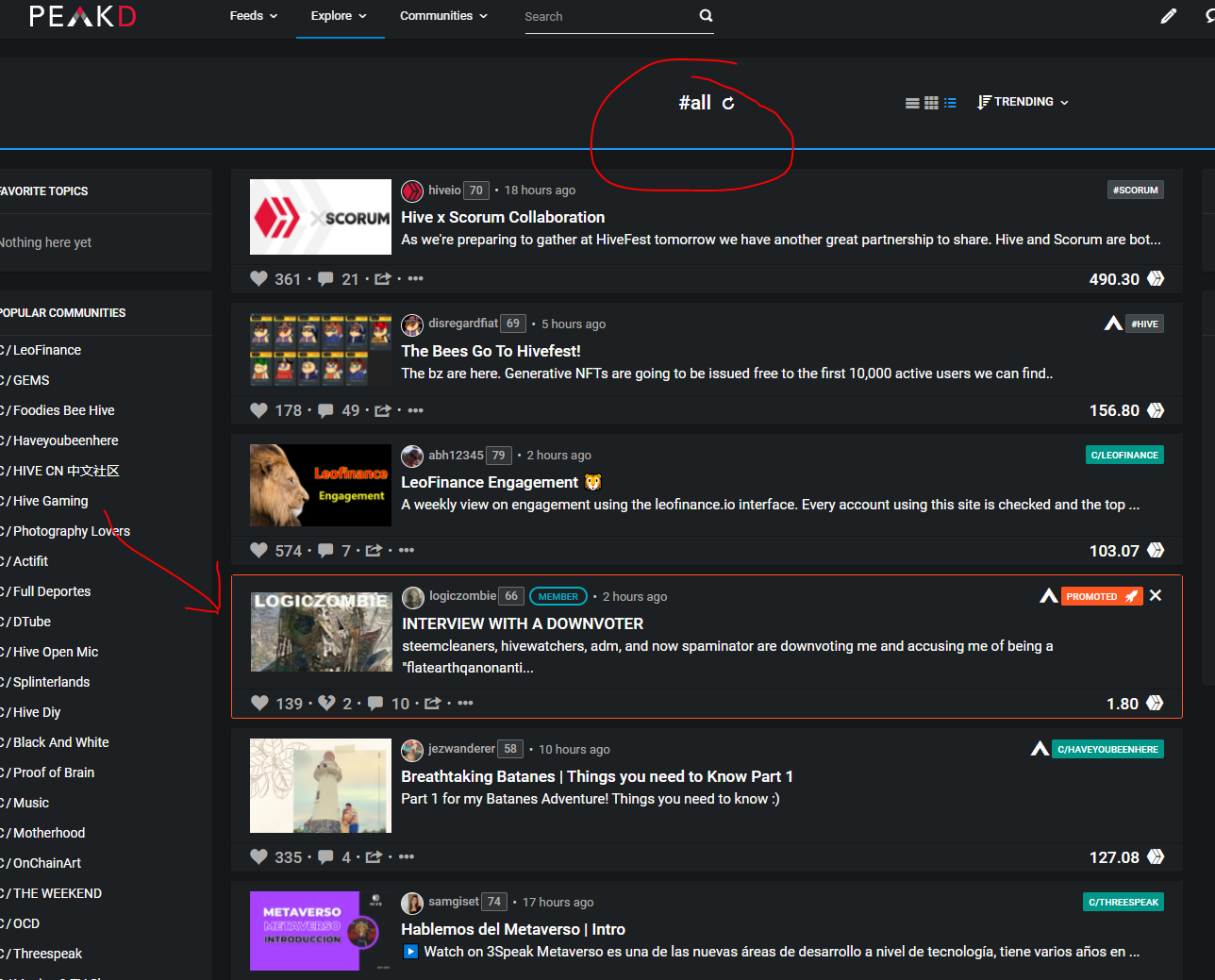Like The Bees Go To Hivefest post

(259, 409)
